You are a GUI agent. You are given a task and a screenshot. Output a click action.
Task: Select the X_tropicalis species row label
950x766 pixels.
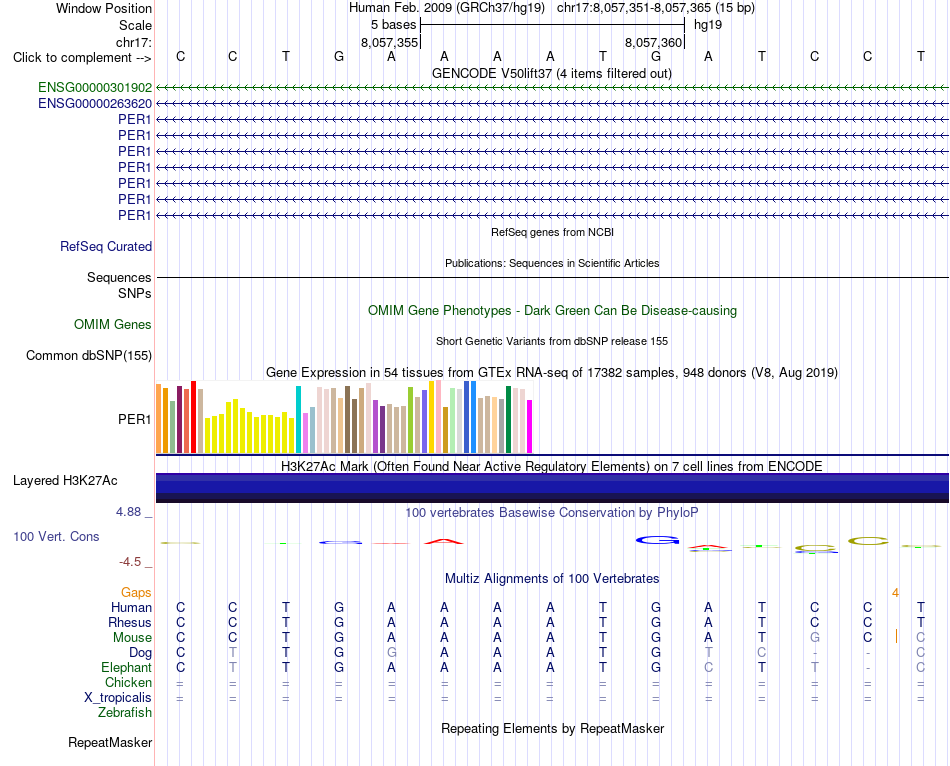click(x=118, y=698)
